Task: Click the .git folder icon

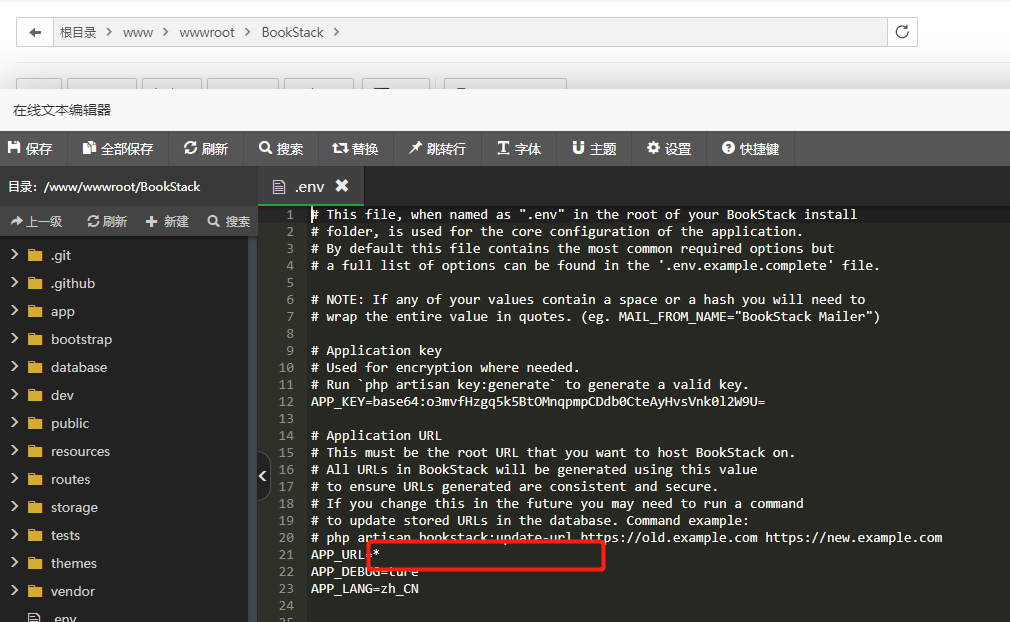Action: [35, 256]
